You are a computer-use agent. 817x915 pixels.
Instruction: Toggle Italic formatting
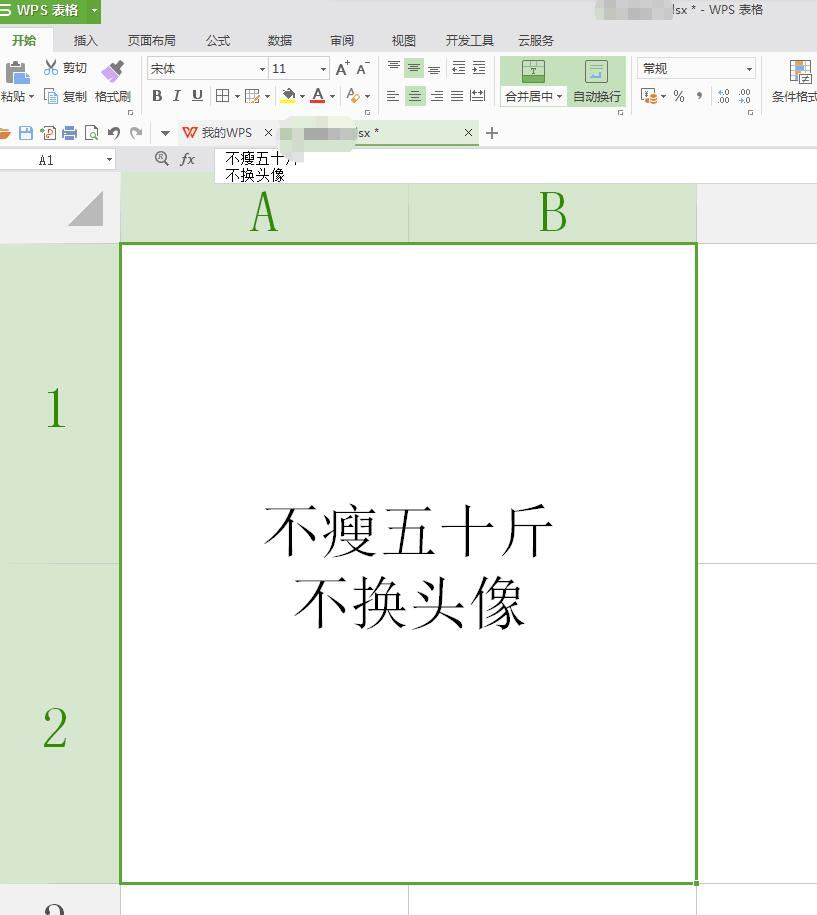click(177, 96)
